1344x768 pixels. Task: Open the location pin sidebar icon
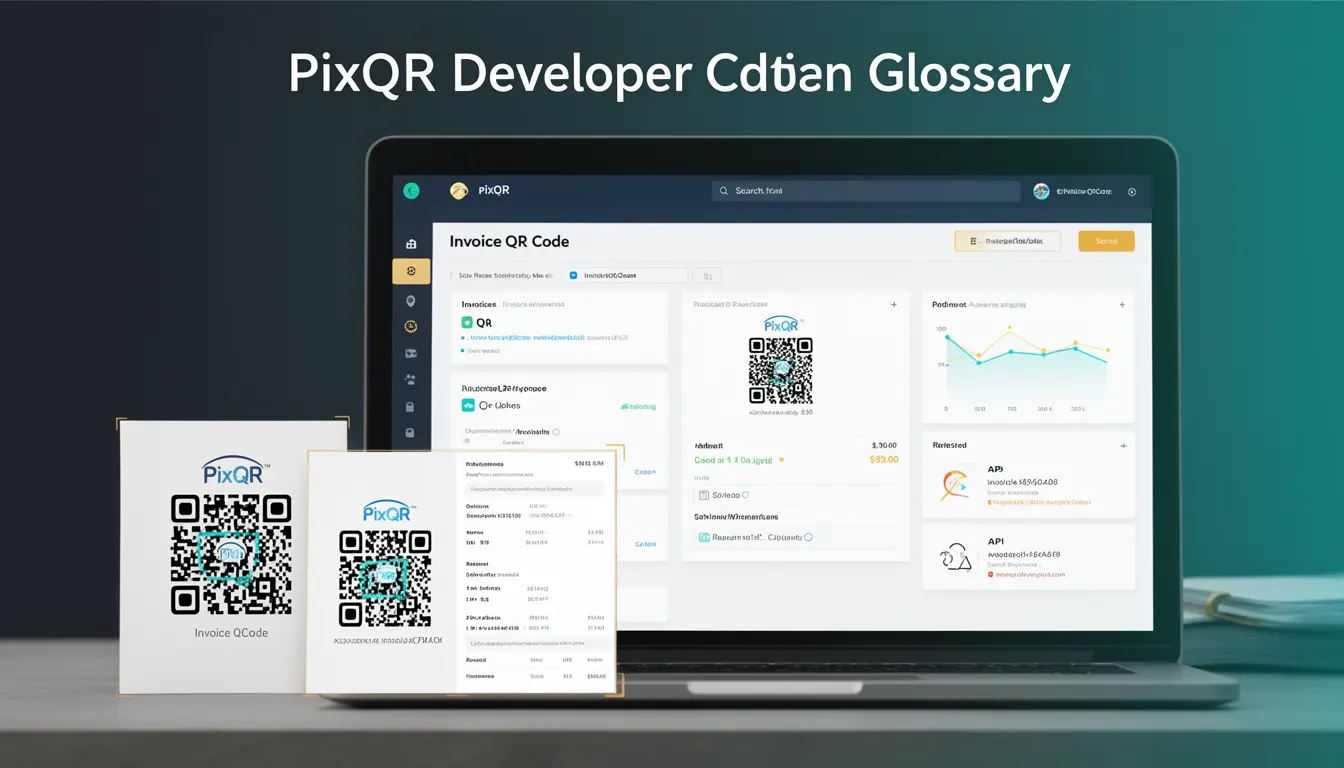coord(410,300)
